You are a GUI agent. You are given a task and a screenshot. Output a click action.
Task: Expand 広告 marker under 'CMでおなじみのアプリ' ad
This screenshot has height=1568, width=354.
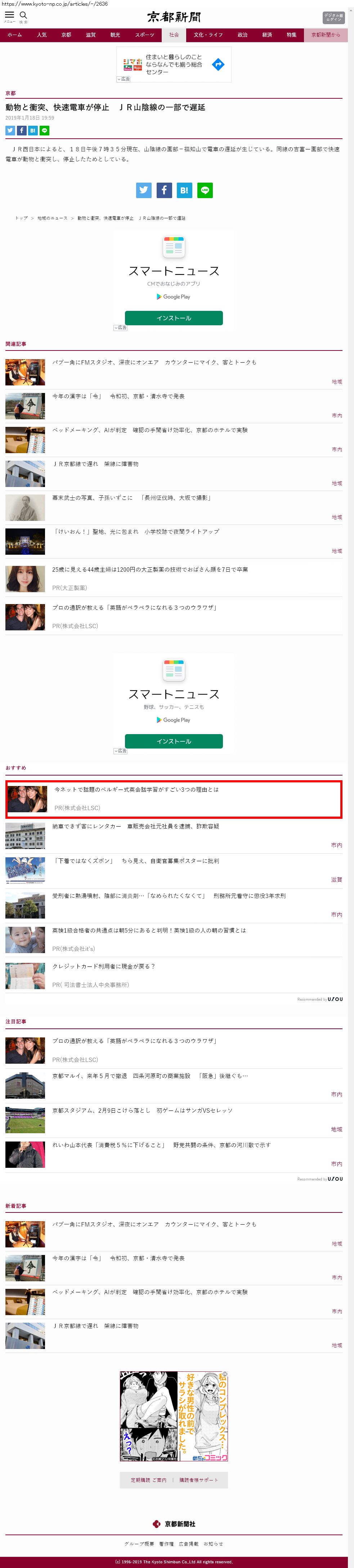(x=120, y=327)
